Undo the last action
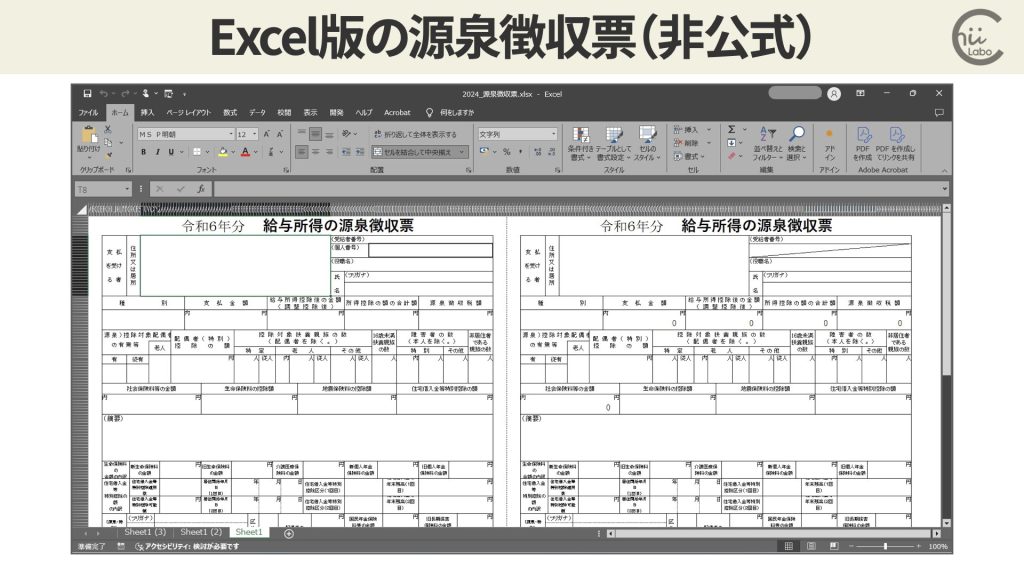 point(103,94)
